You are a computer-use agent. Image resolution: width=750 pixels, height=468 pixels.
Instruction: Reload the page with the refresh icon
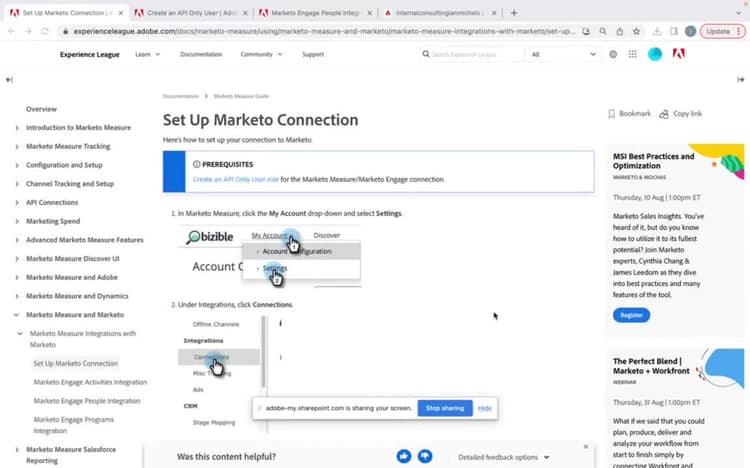coord(44,31)
